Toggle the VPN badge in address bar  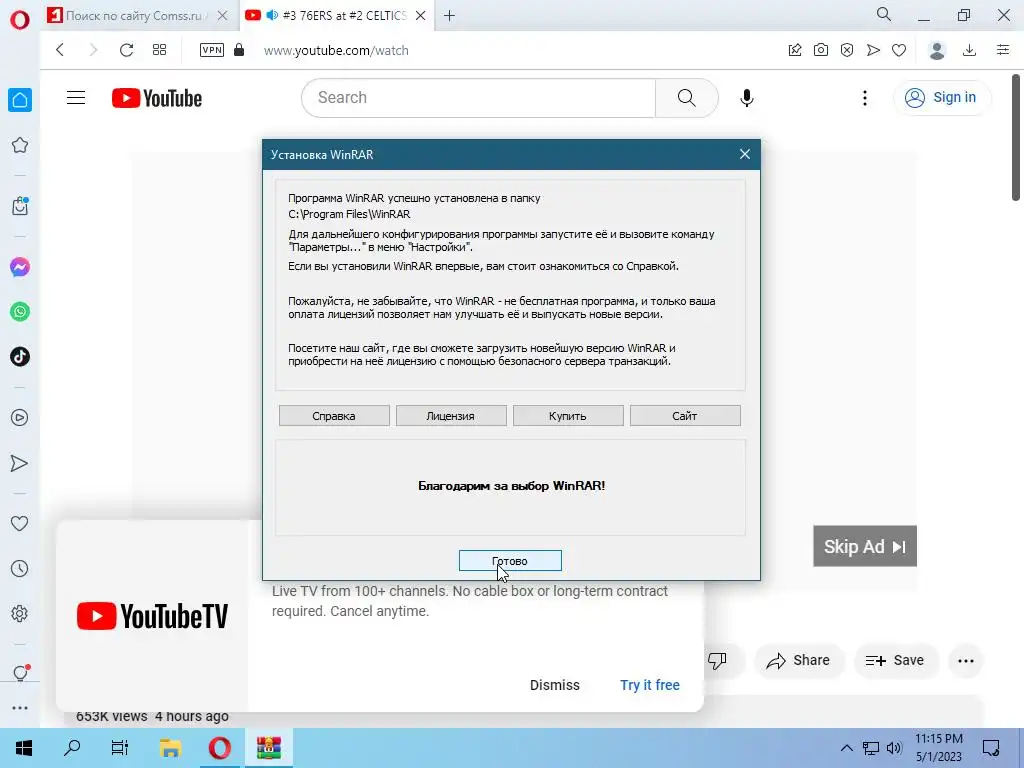coord(212,50)
